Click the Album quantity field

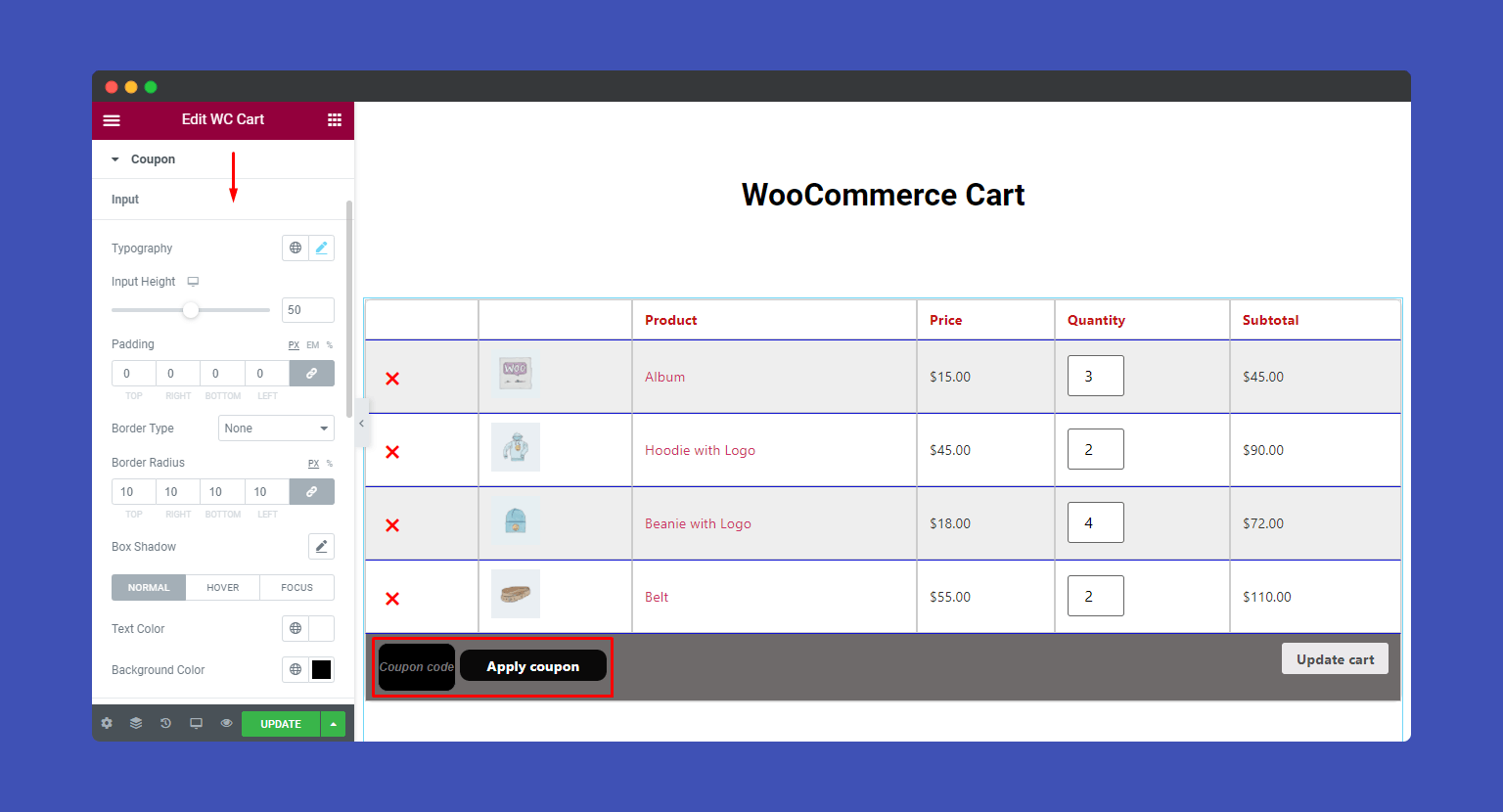tap(1096, 376)
